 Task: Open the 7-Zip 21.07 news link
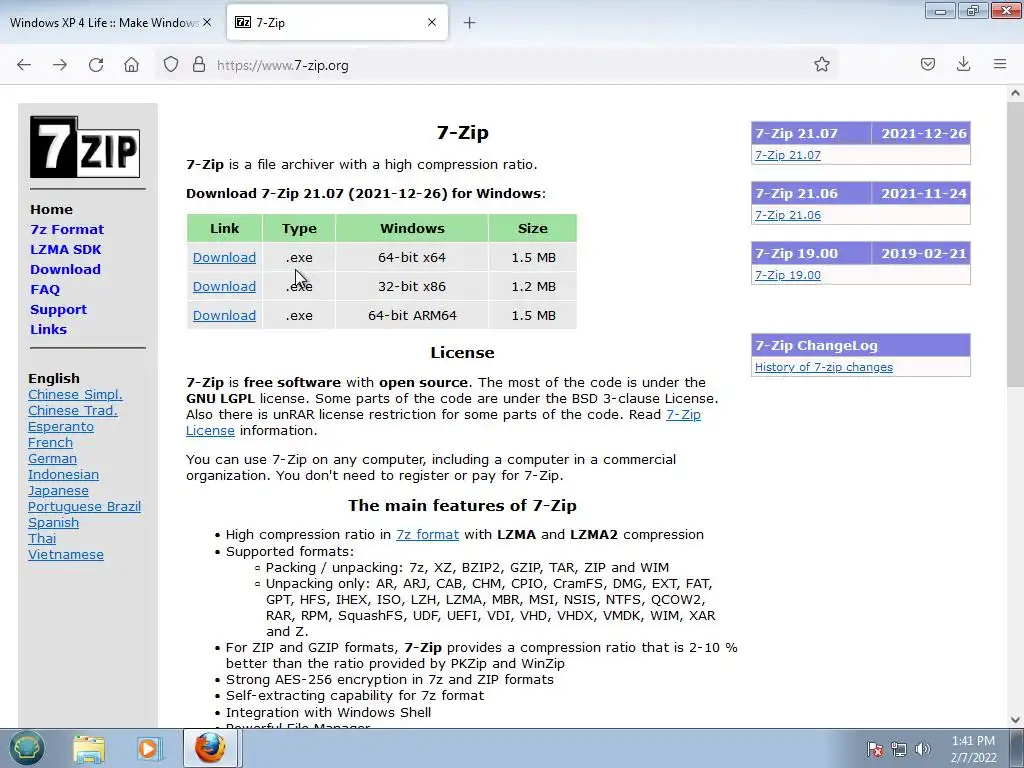[x=788, y=155]
